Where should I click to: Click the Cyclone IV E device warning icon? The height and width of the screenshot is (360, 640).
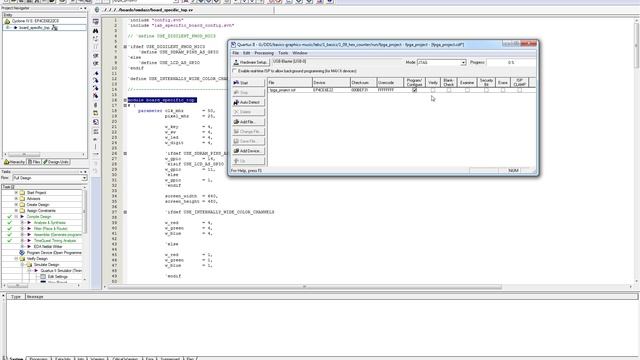point(7,21)
